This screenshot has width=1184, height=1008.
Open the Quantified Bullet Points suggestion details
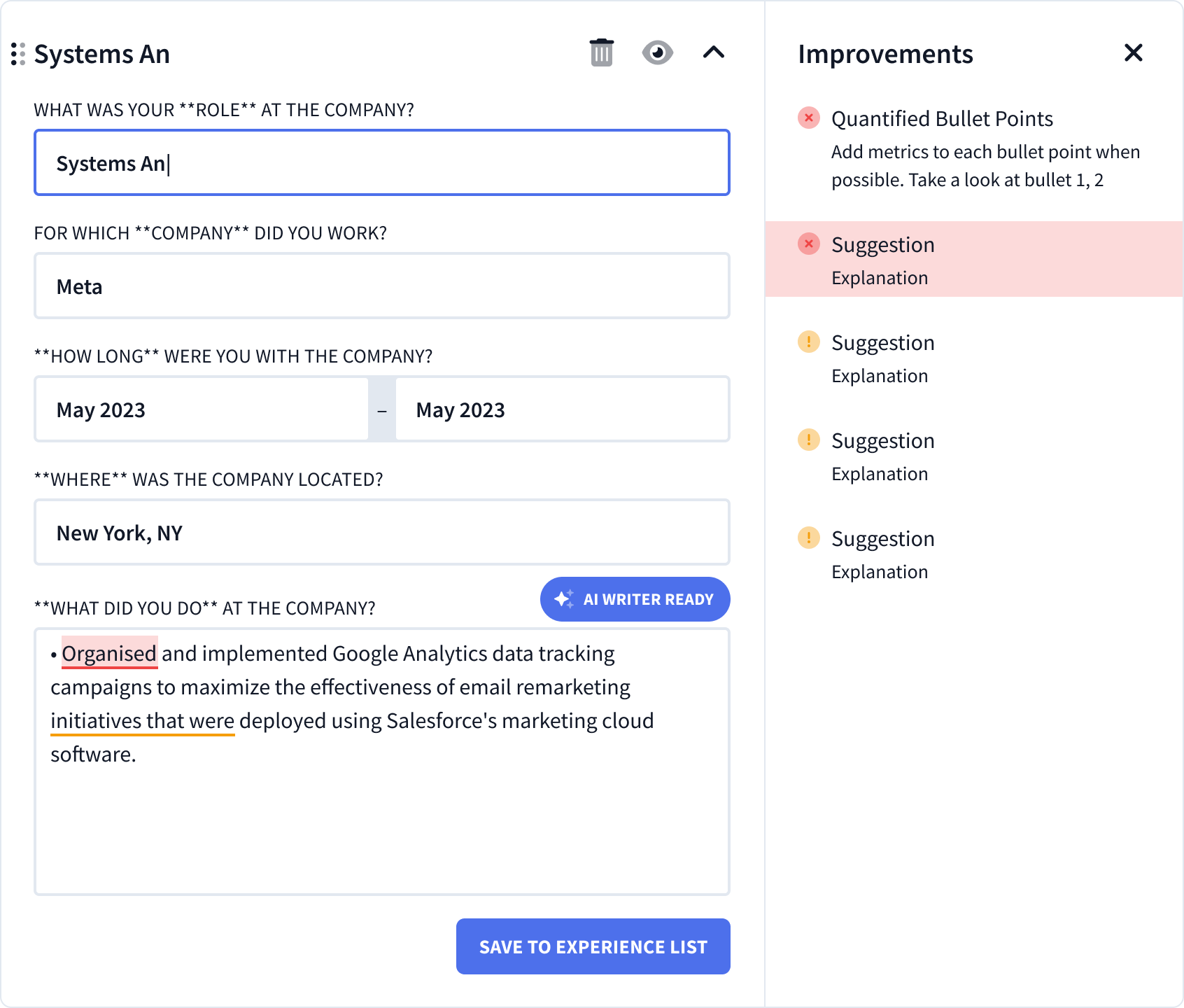[x=942, y=118]
